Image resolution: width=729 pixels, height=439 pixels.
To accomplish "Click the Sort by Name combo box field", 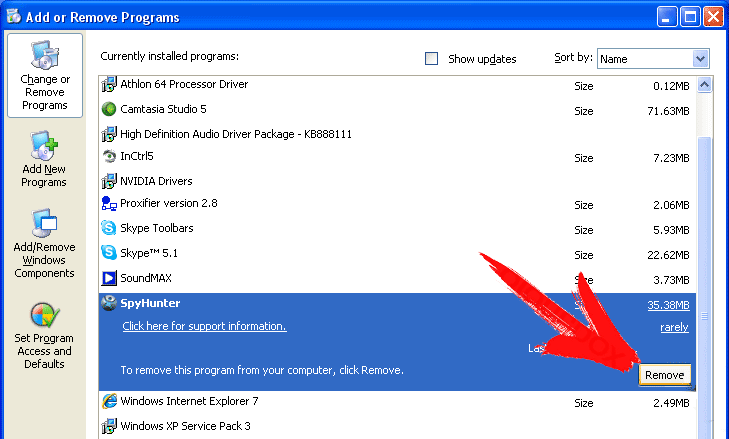I will click(x=653, y=59).
